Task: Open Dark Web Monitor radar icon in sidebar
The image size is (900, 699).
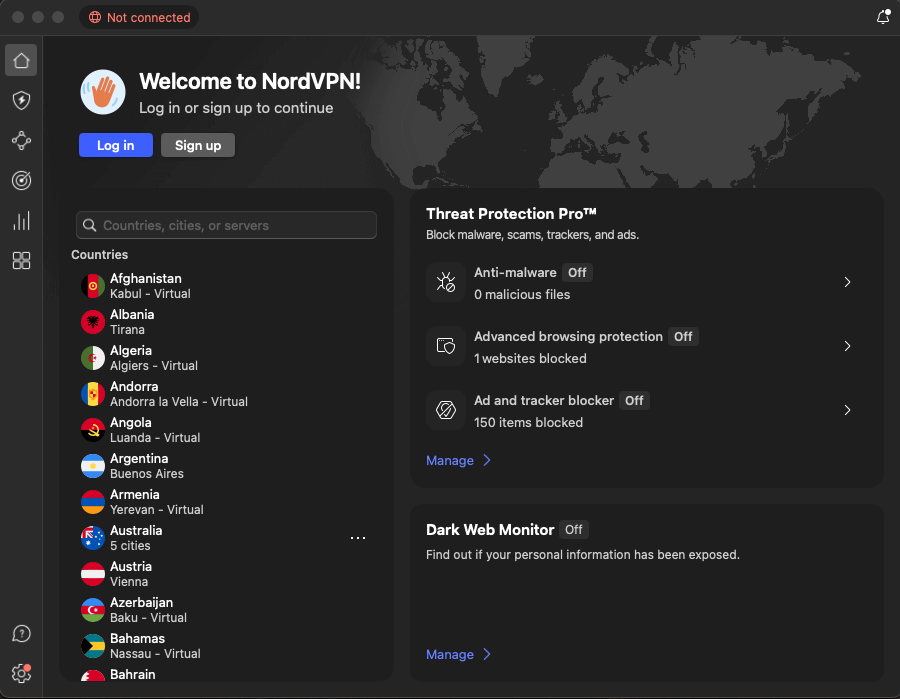Action: pos(21,181)
